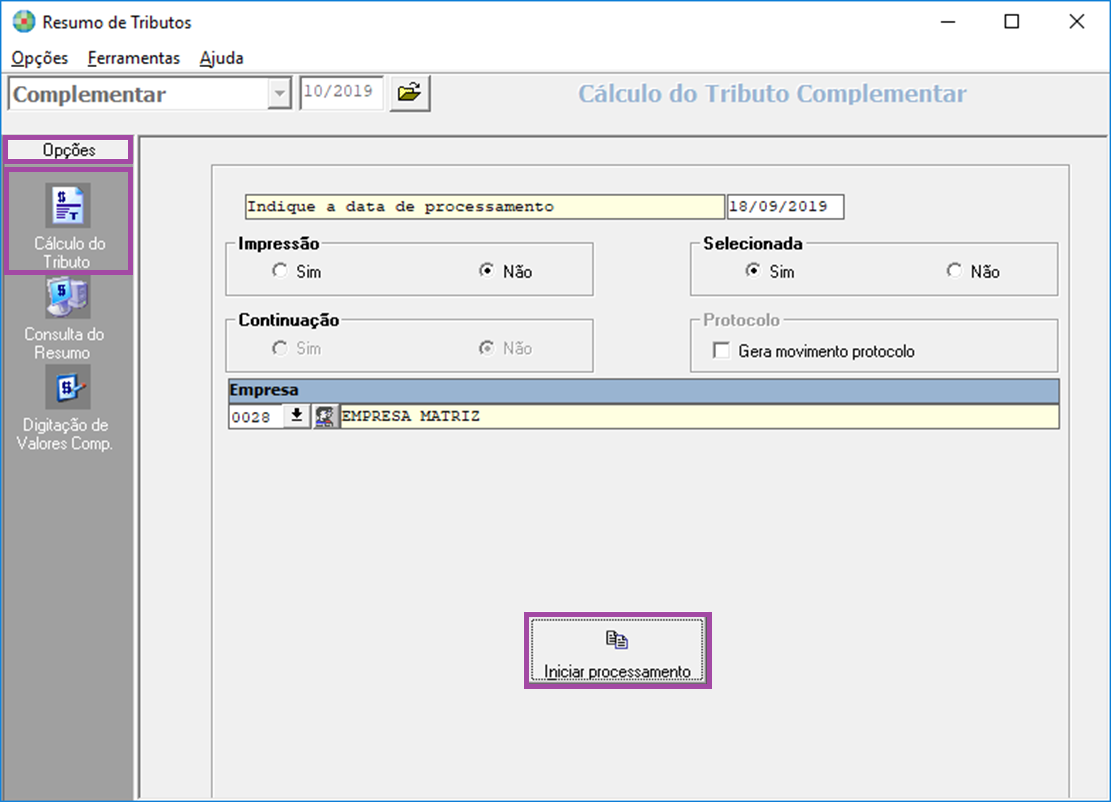This screenshot has height=802, width=1111.
Task: Click the company code field 0028
Action: tap(256, 417)
